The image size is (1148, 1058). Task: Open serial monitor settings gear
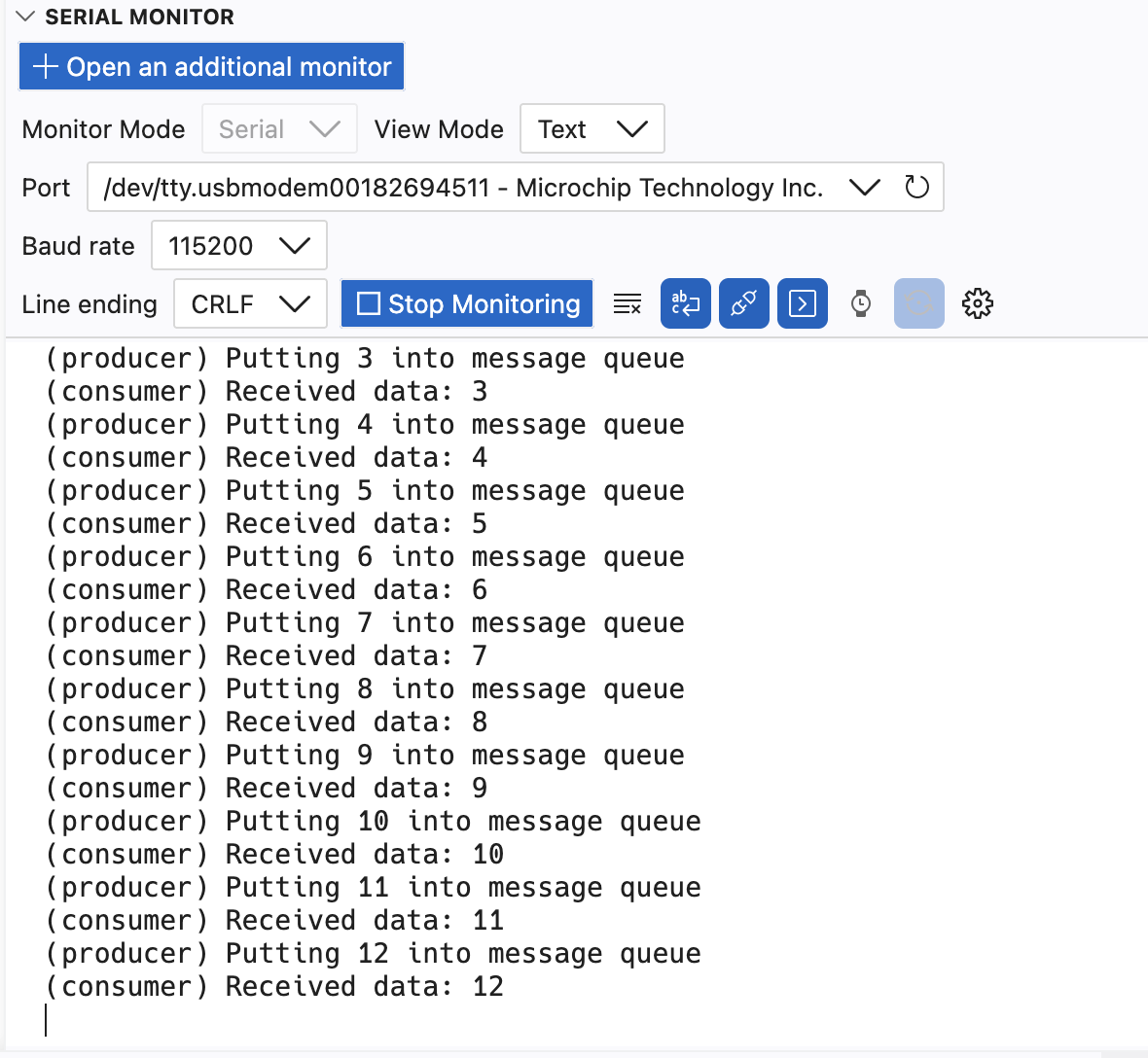(978, 303)
